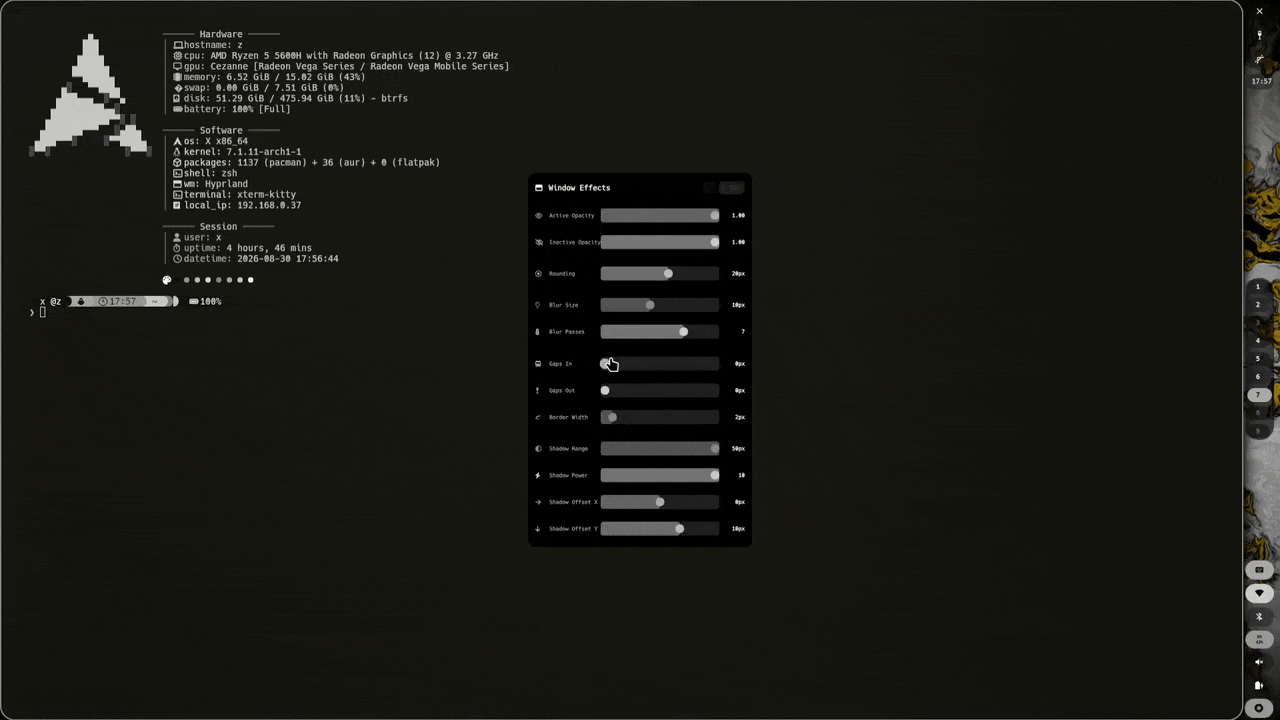Click the muted speaker icon in the sidebar
Screen dimensions: 1280x720
[1259, 662]
